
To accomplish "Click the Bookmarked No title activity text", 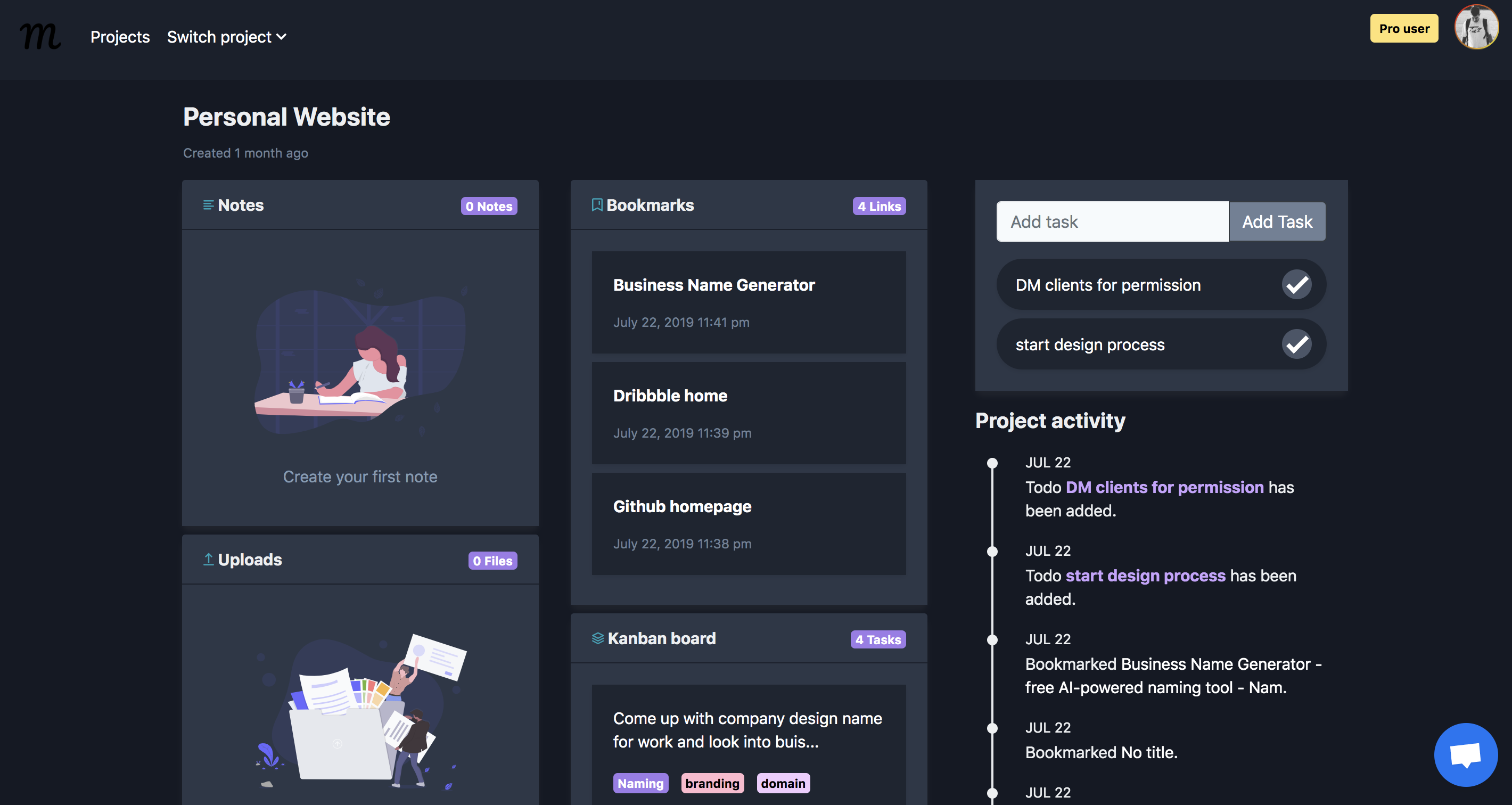I will (1101, 752).
